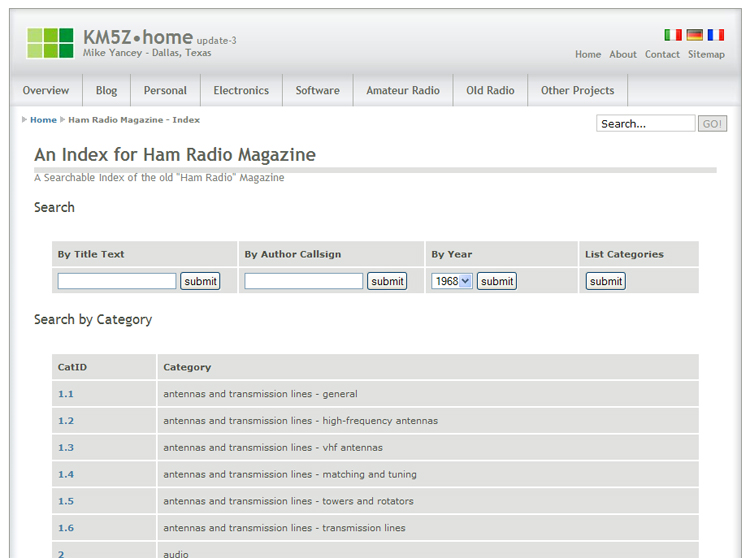Go to the Old Radio section
This screenshot has width=750, height=558.
tap(490, 90)
